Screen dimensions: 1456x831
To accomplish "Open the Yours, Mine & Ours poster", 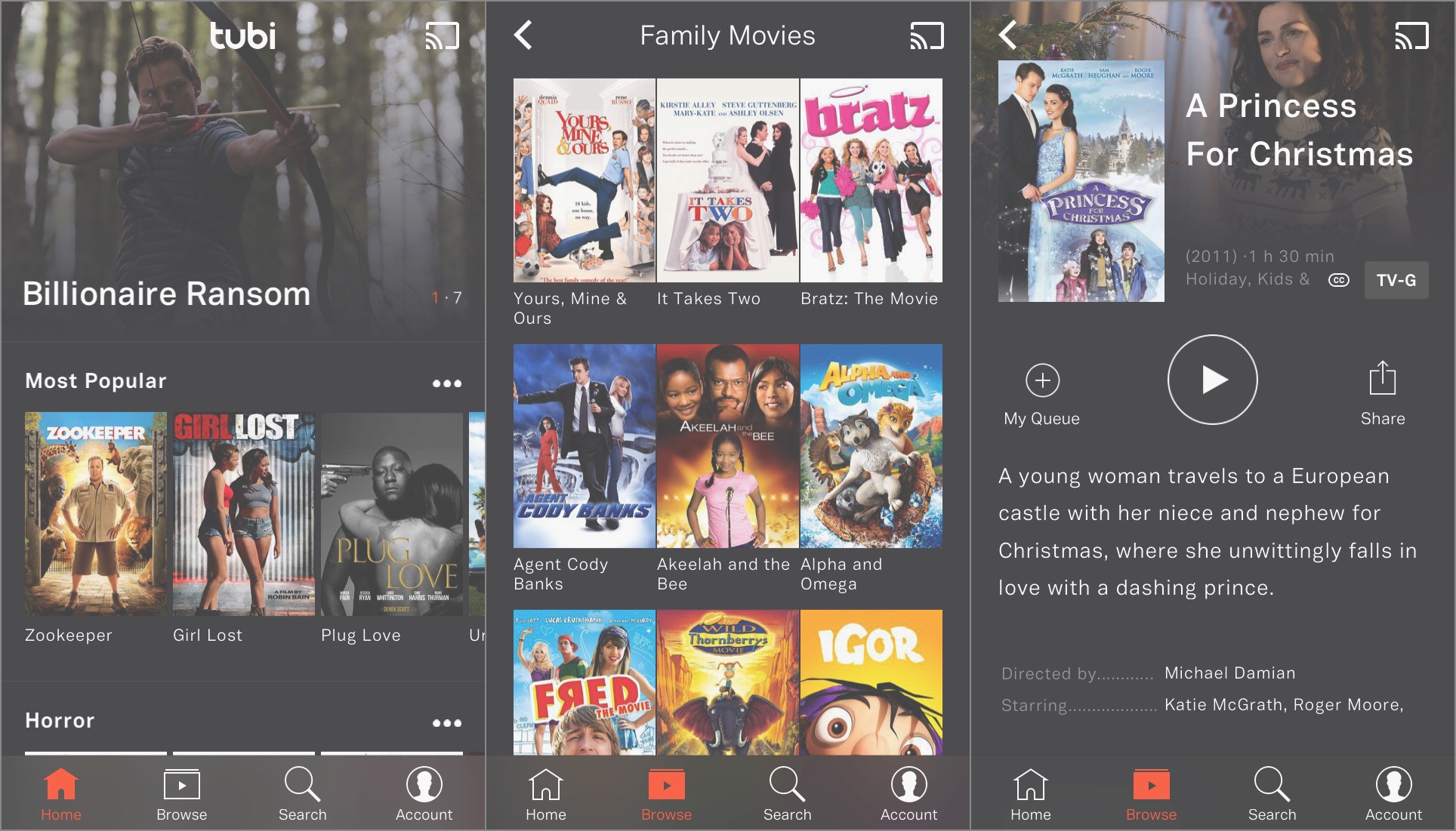I will [x=585, y=180].
